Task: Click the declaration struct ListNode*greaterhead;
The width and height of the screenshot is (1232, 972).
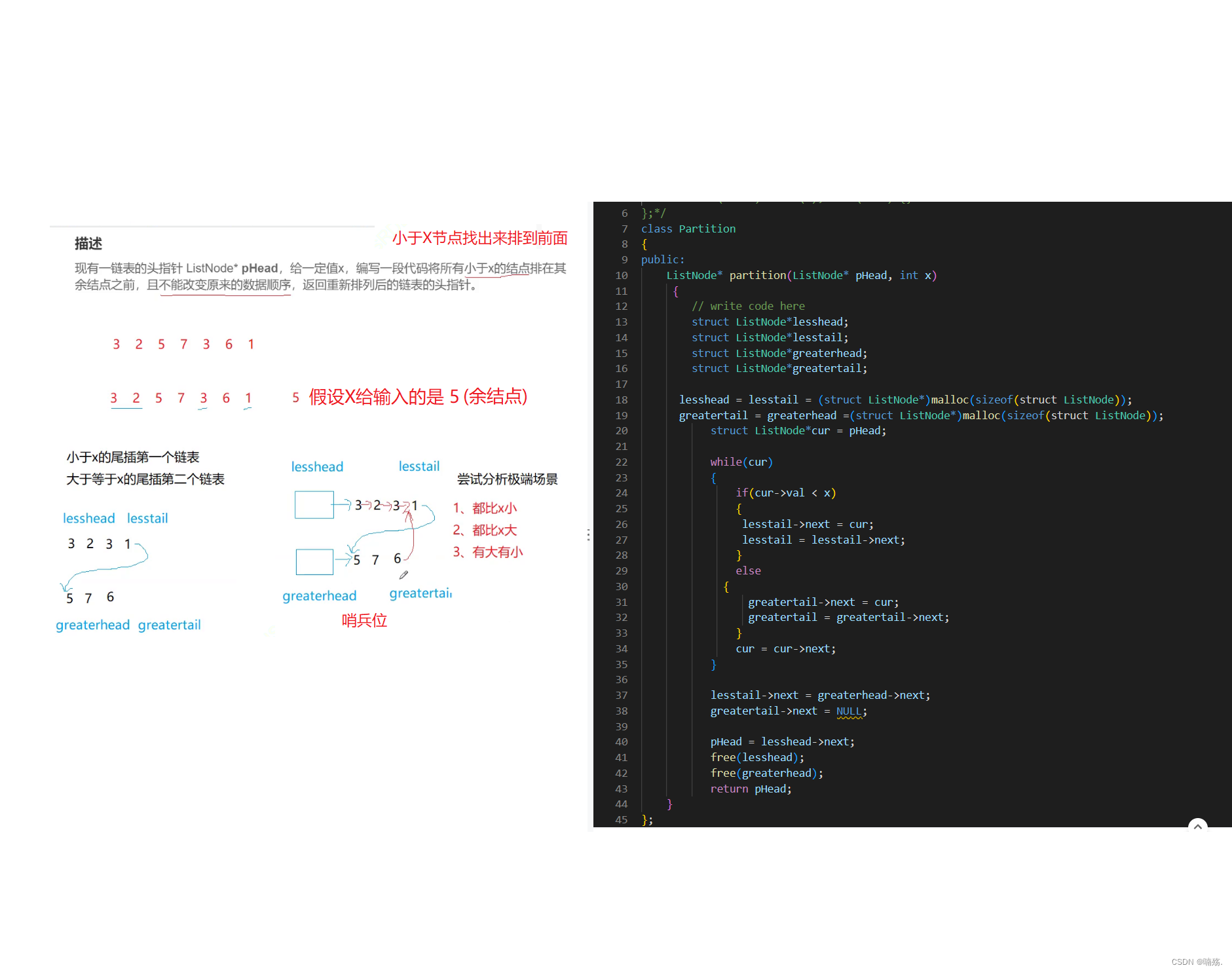Action: coord(779,353)
